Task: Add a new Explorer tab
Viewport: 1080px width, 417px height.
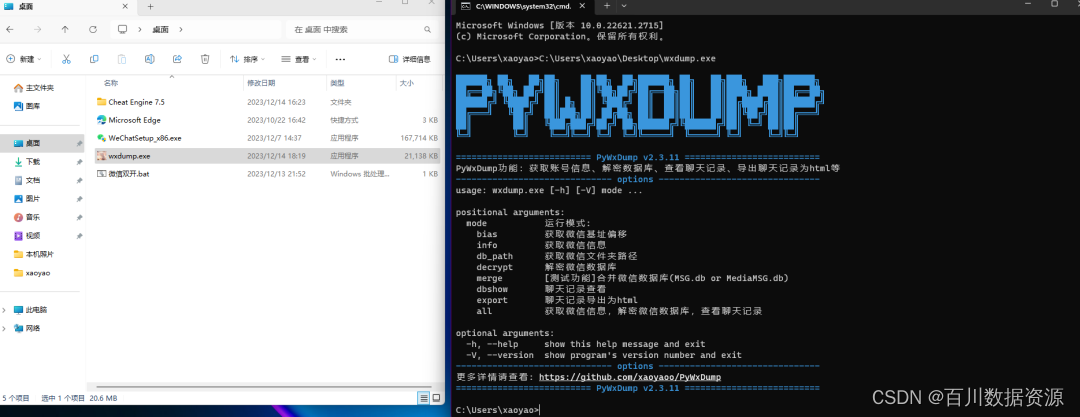Action: point(150,6)
